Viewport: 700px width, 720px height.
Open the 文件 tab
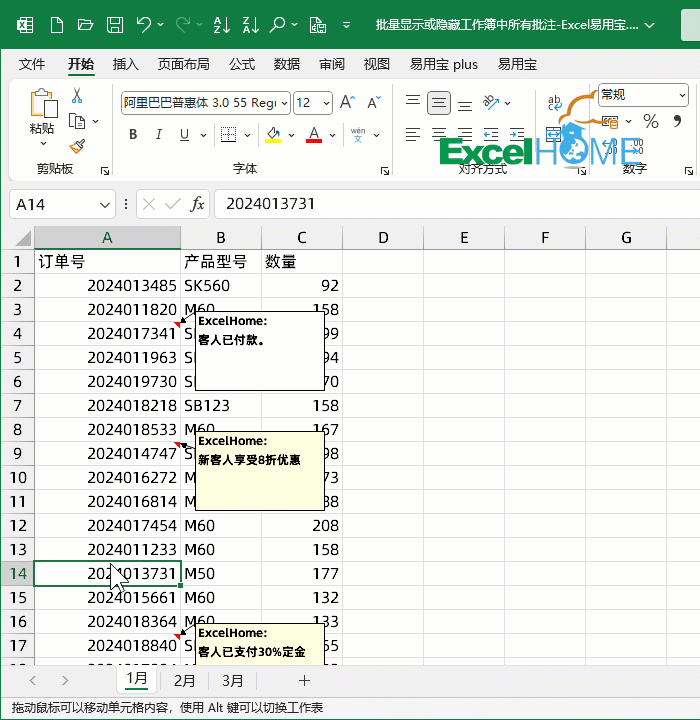coord(32,64)
